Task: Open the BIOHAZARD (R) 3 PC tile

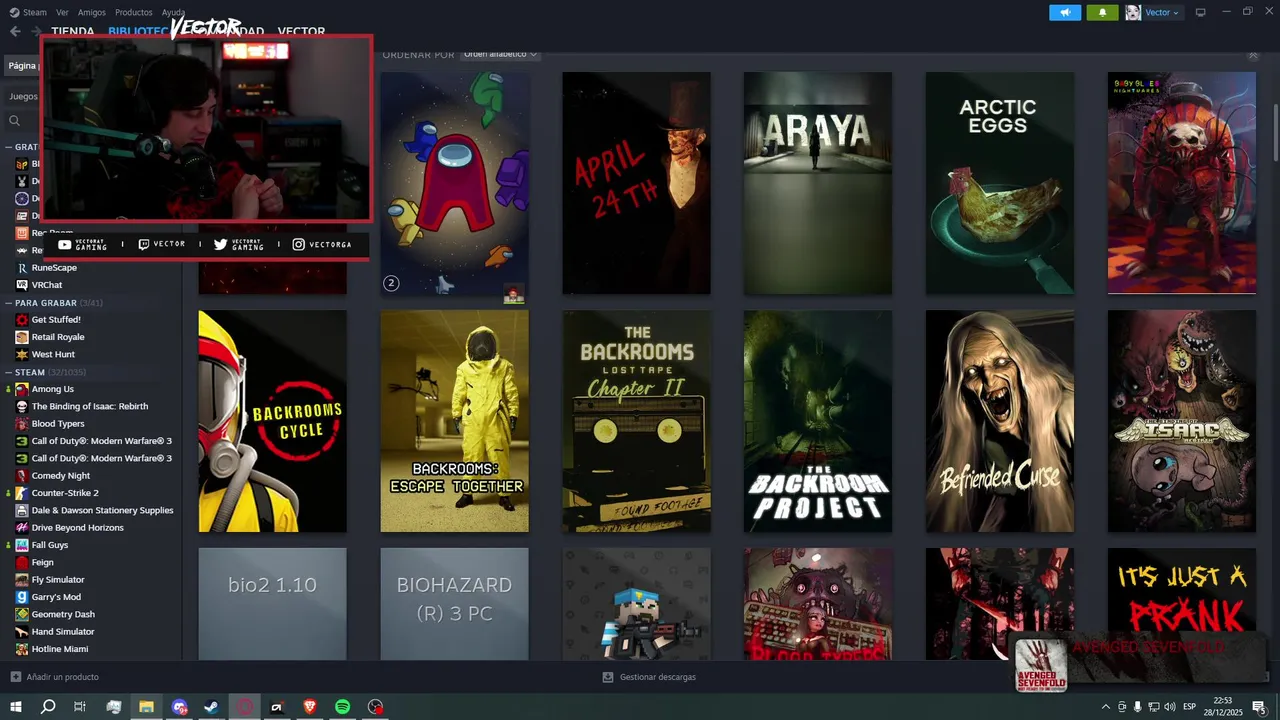Action: [455, 604]
